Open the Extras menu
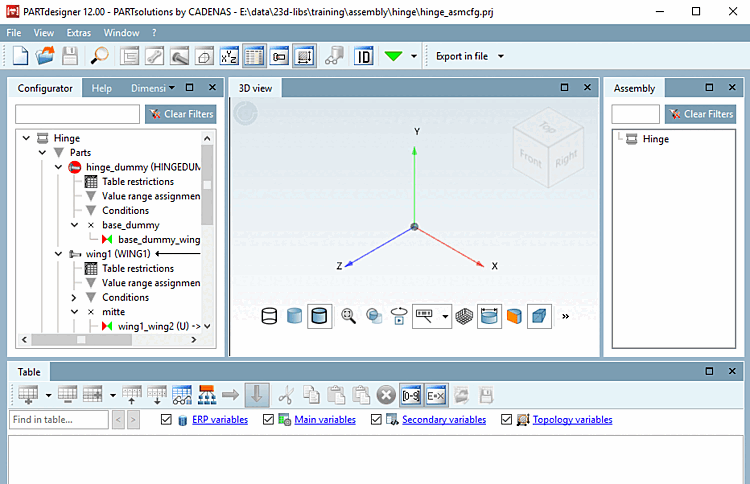Image resolution: width=750 pixels, height=484 pixels. 79,33
